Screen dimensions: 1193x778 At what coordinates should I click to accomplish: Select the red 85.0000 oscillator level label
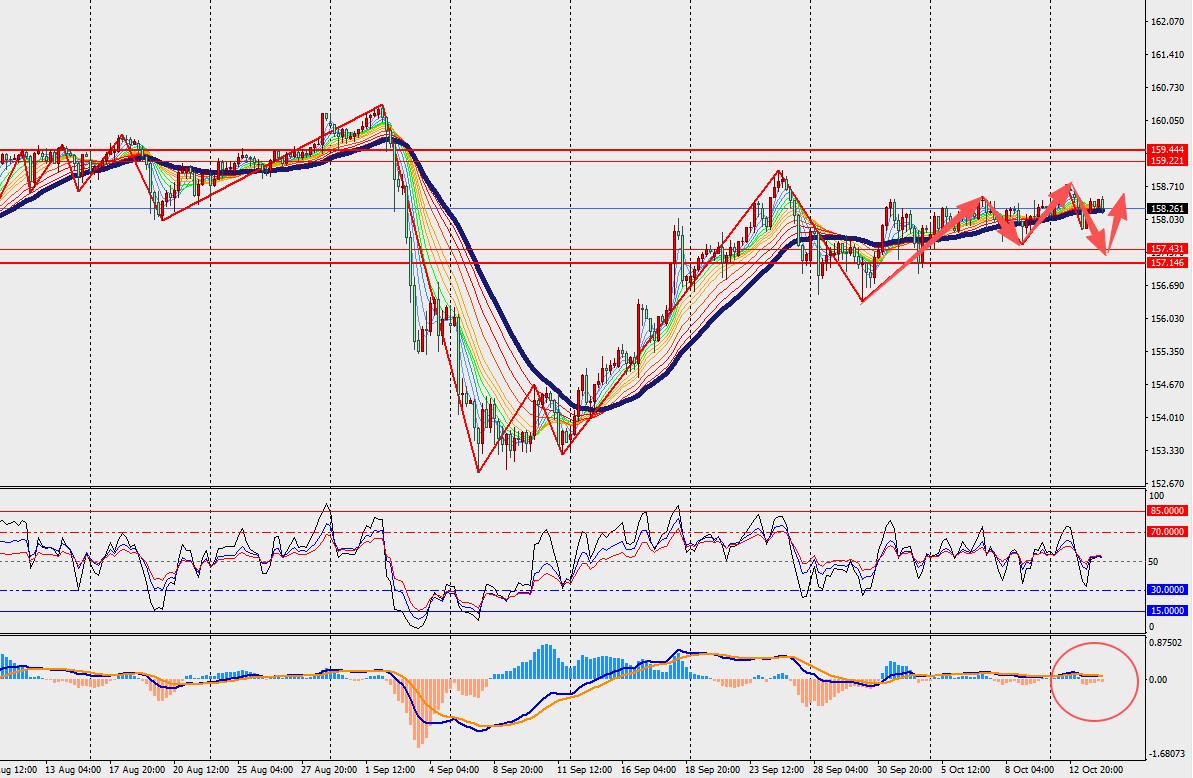point(1167,511)
